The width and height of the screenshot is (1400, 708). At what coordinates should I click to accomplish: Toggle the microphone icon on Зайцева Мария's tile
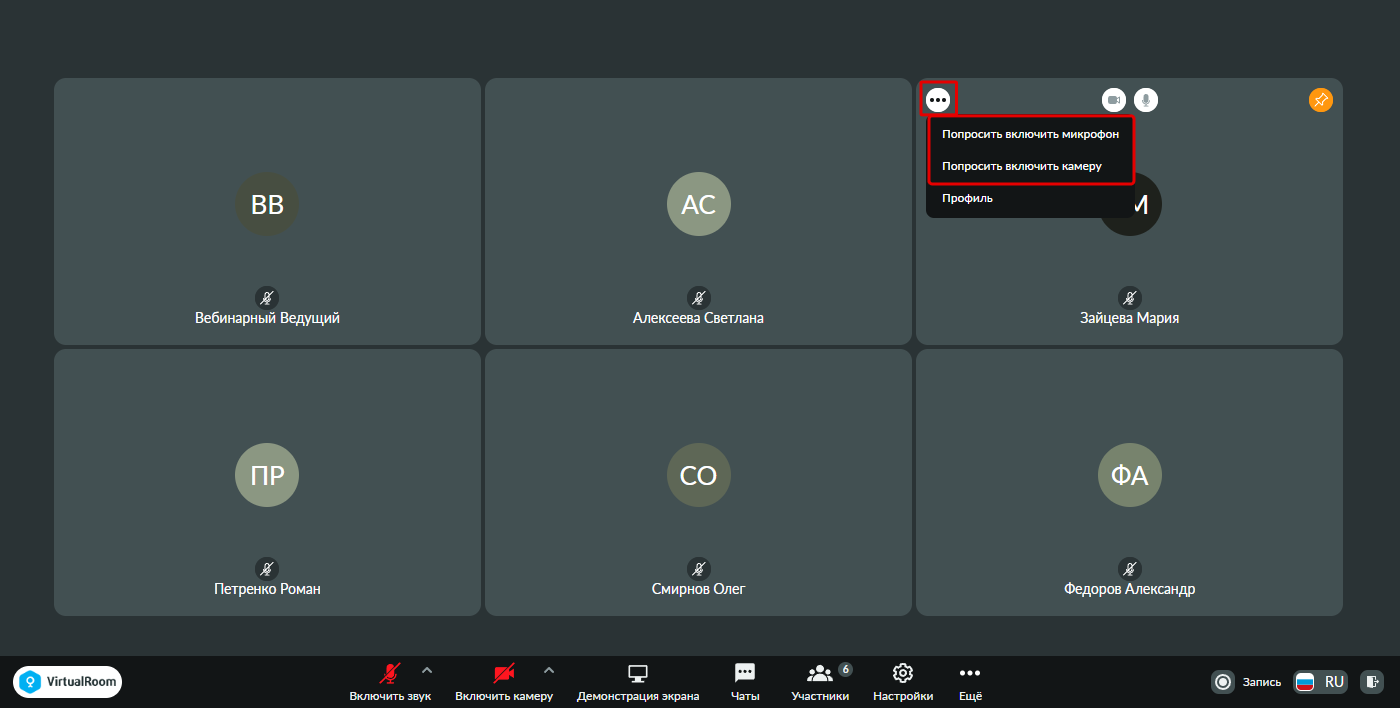(x=1146, y=100)
